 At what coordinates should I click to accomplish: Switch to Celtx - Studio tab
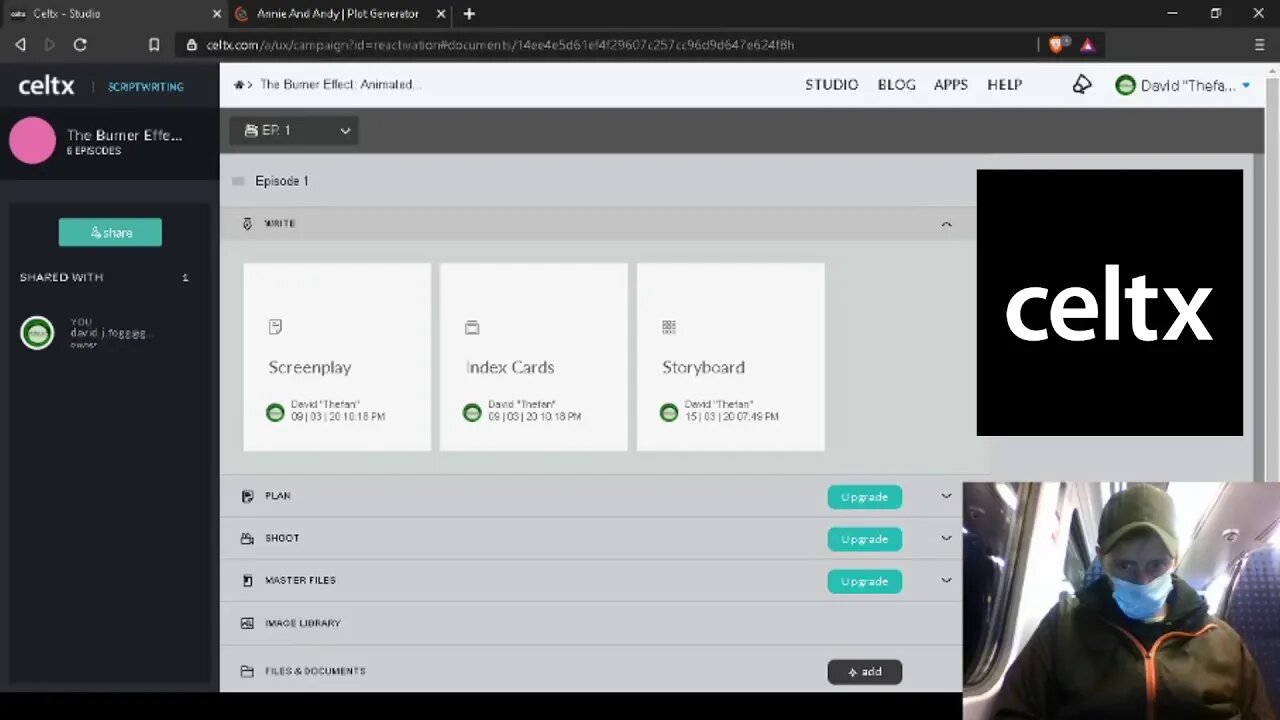113,14
